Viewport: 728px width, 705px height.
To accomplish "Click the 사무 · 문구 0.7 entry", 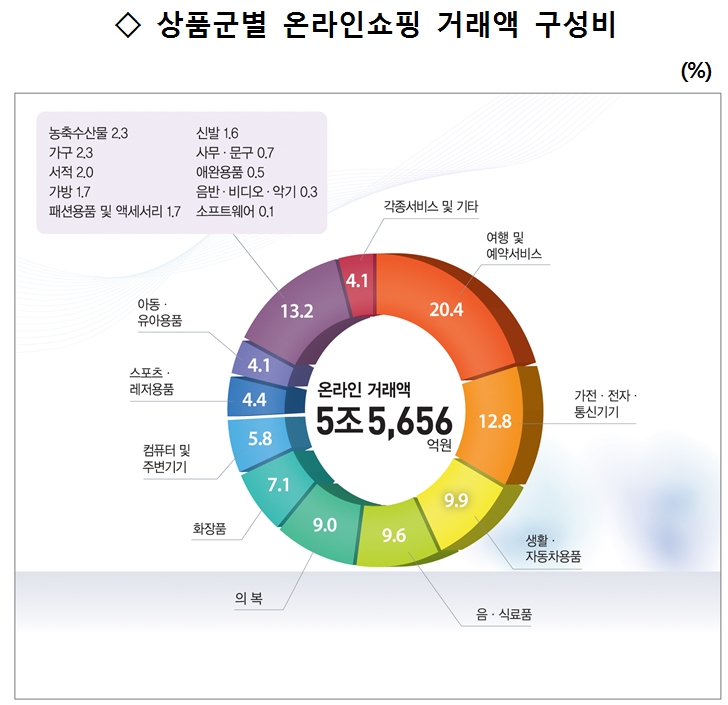I will [235, 153].
